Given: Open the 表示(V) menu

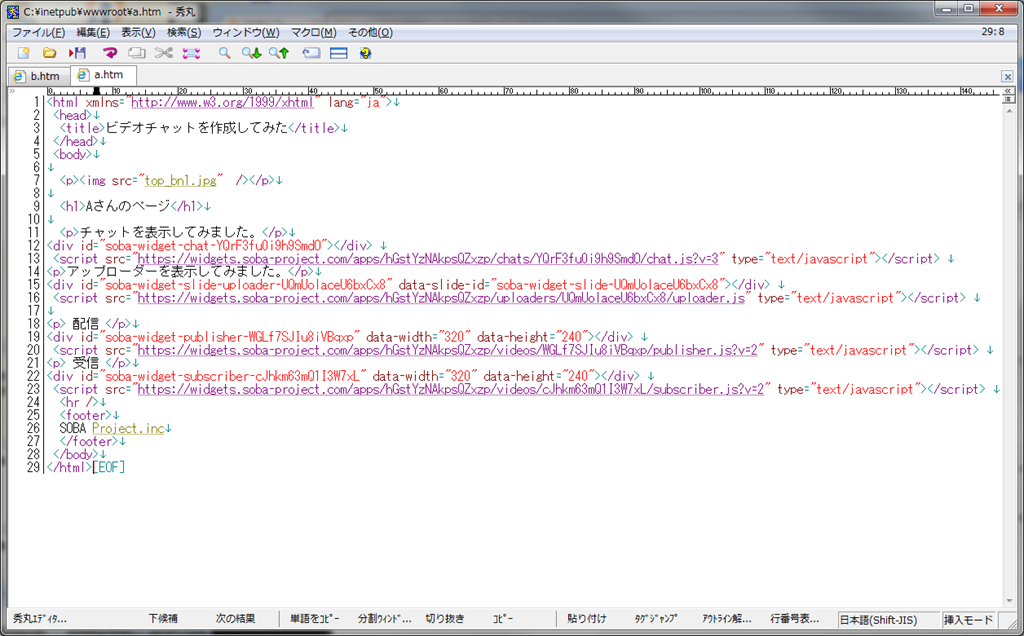Looking at the screenshot, I should point(138,32).
